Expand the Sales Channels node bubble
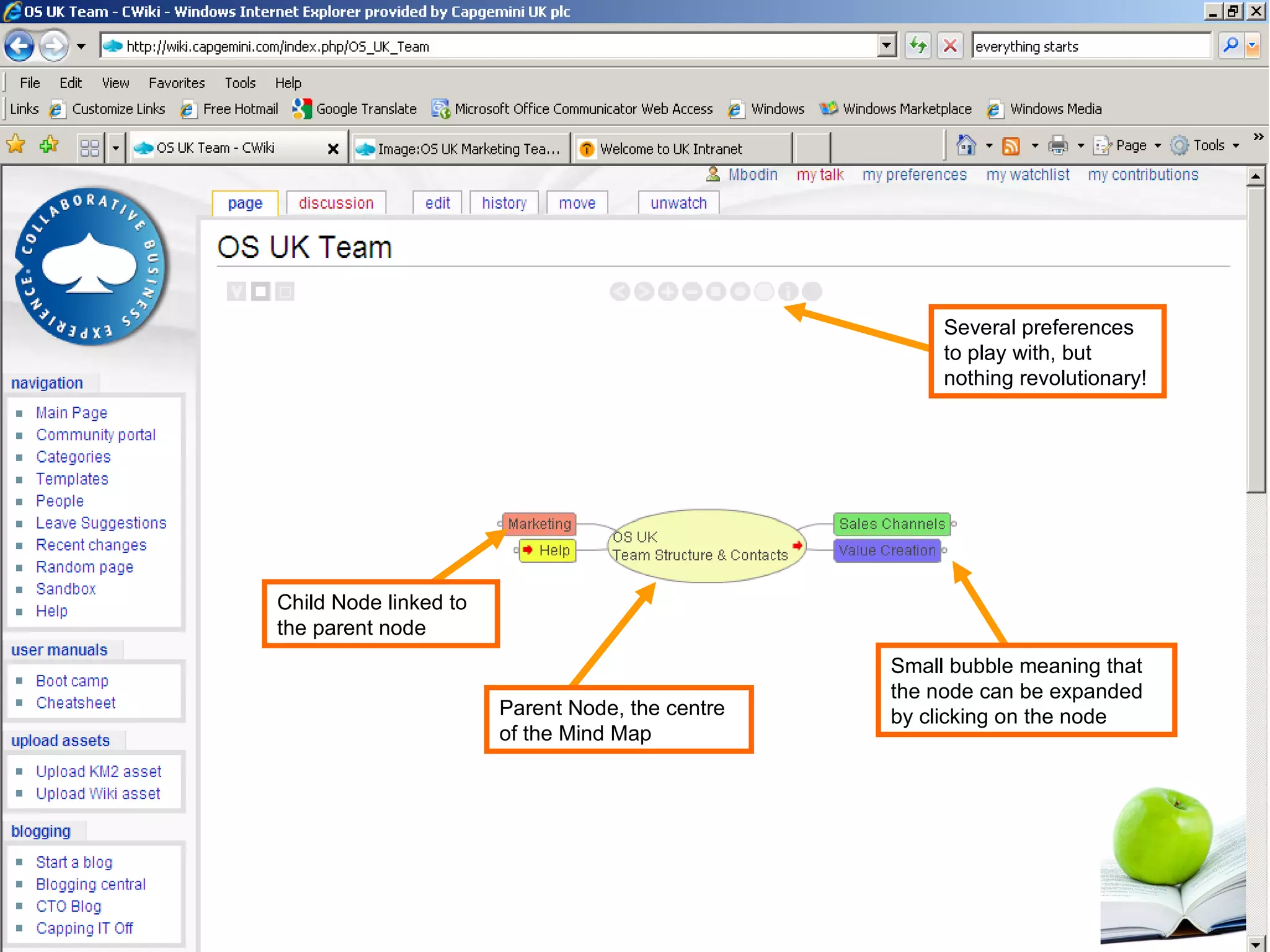 [954, 524]
